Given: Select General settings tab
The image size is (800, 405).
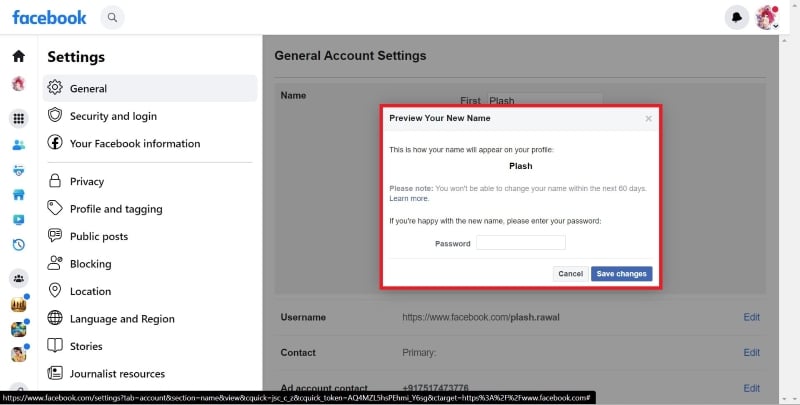Looking at the screenshot, I should 150,88.
